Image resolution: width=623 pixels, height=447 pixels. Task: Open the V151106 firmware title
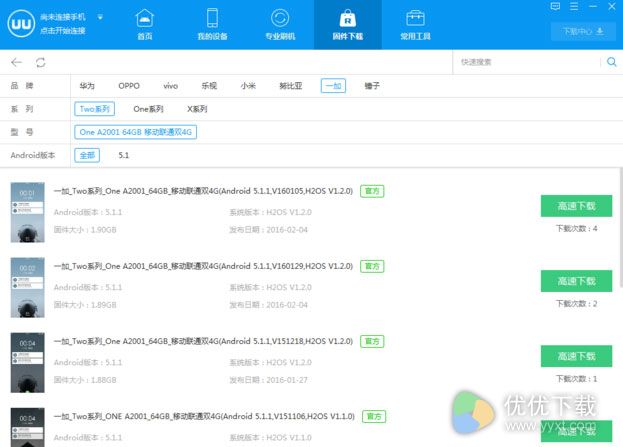coord(204,416)
